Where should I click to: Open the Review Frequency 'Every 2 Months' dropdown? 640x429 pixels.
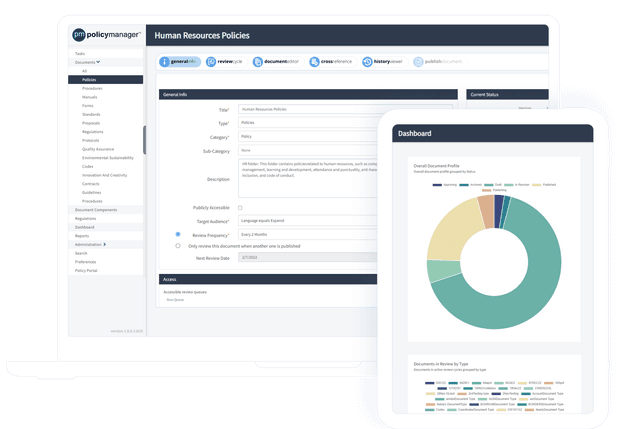click(x=307, y=234)
